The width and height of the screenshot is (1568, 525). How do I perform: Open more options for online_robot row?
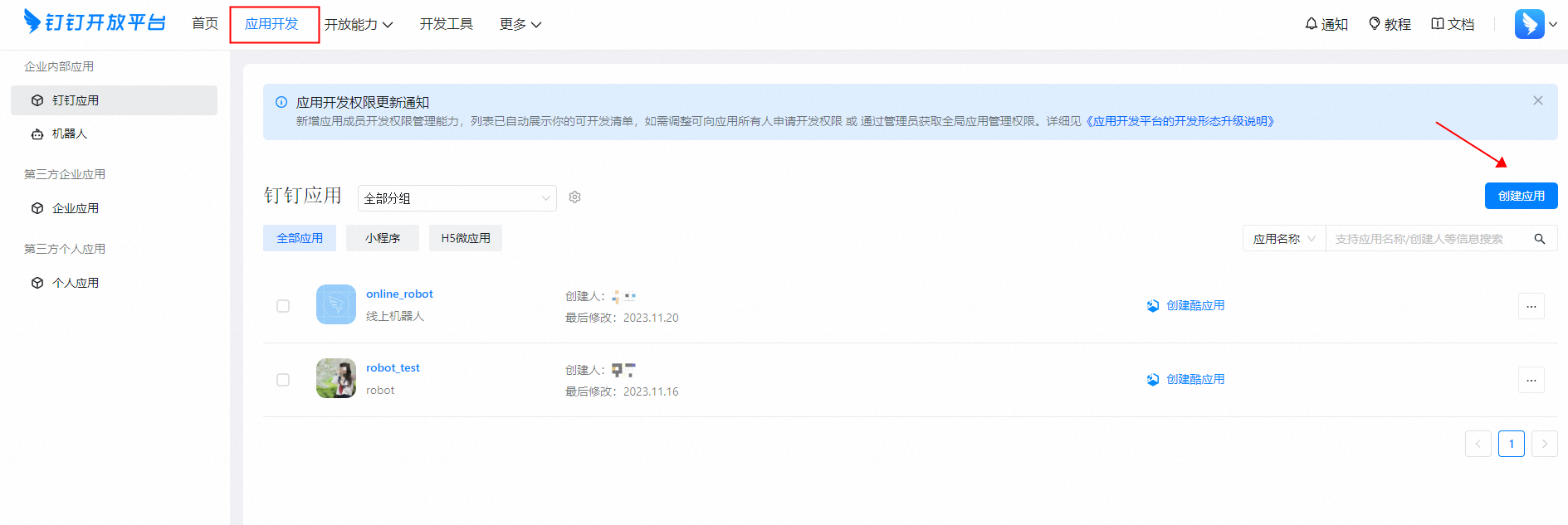(x=1531, y=306)
